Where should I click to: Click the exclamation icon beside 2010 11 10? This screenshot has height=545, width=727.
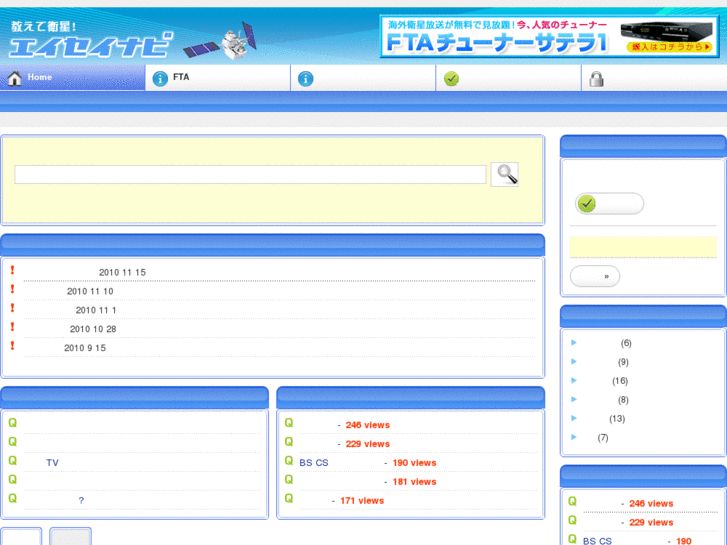13,289
